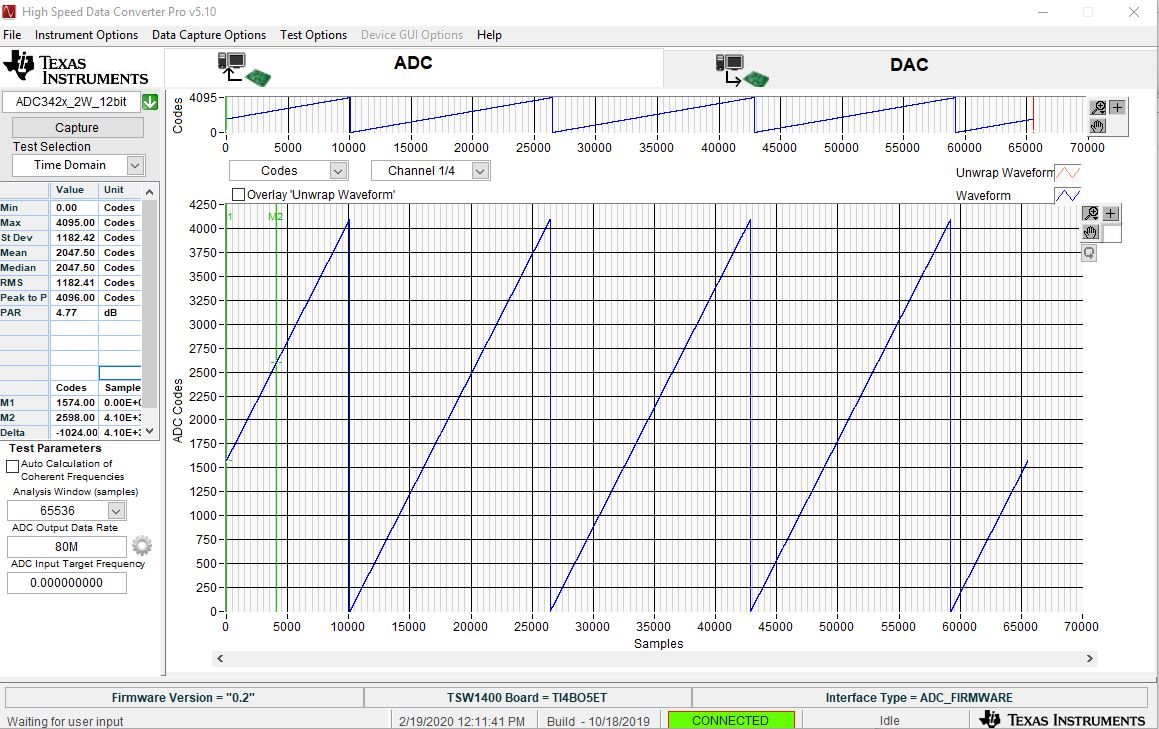This screenshot has height=729, width=1159.
Task: Open the Data Capture Options menu
Action: tap(208, 35)
